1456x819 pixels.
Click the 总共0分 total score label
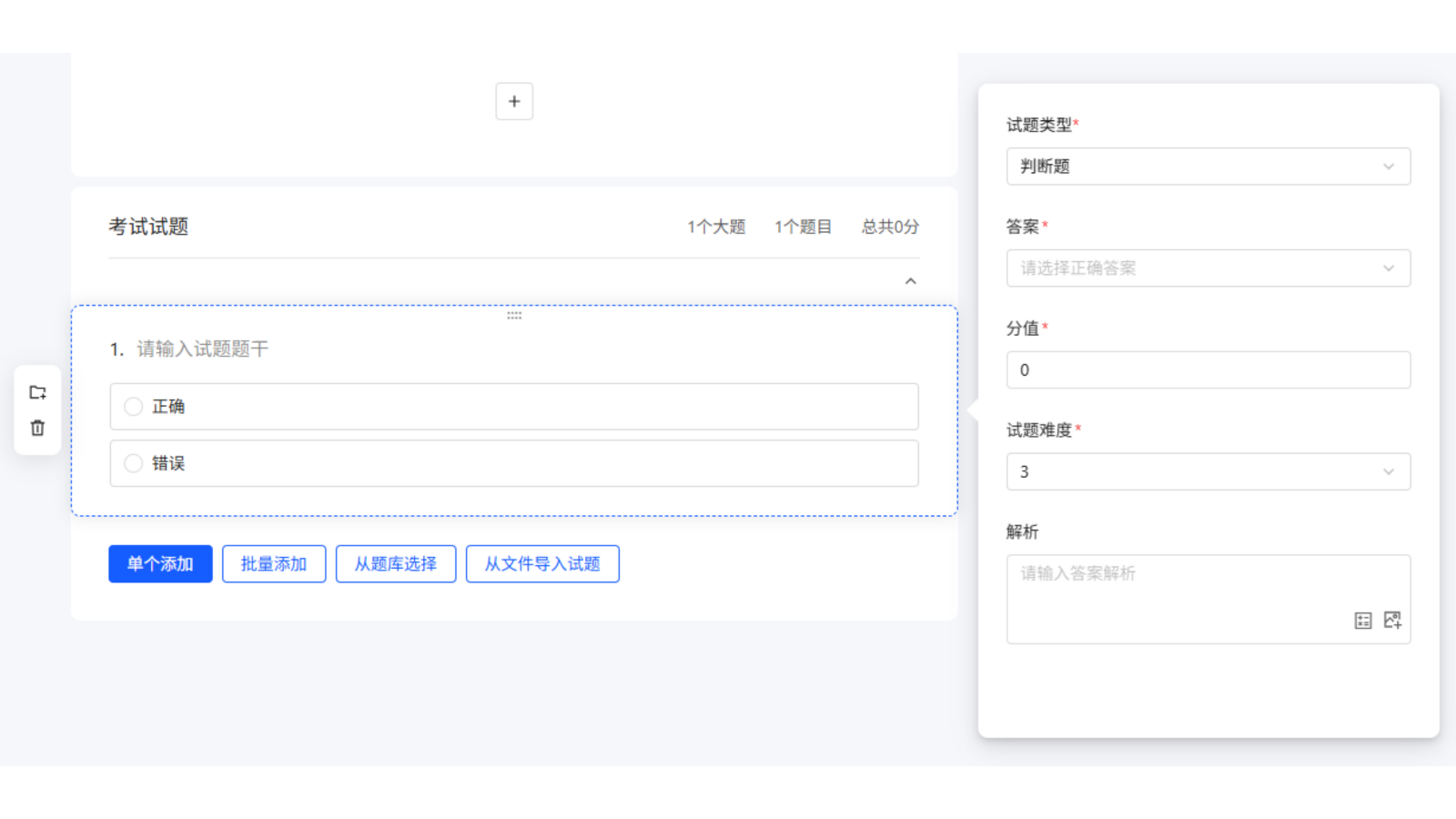[x=890, y=227]
